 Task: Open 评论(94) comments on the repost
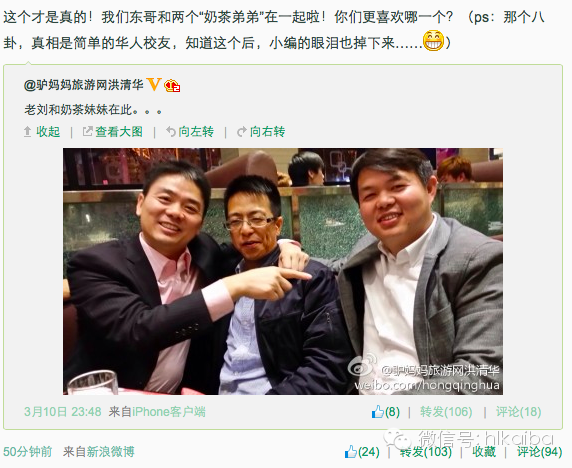(x=540, y=452)
